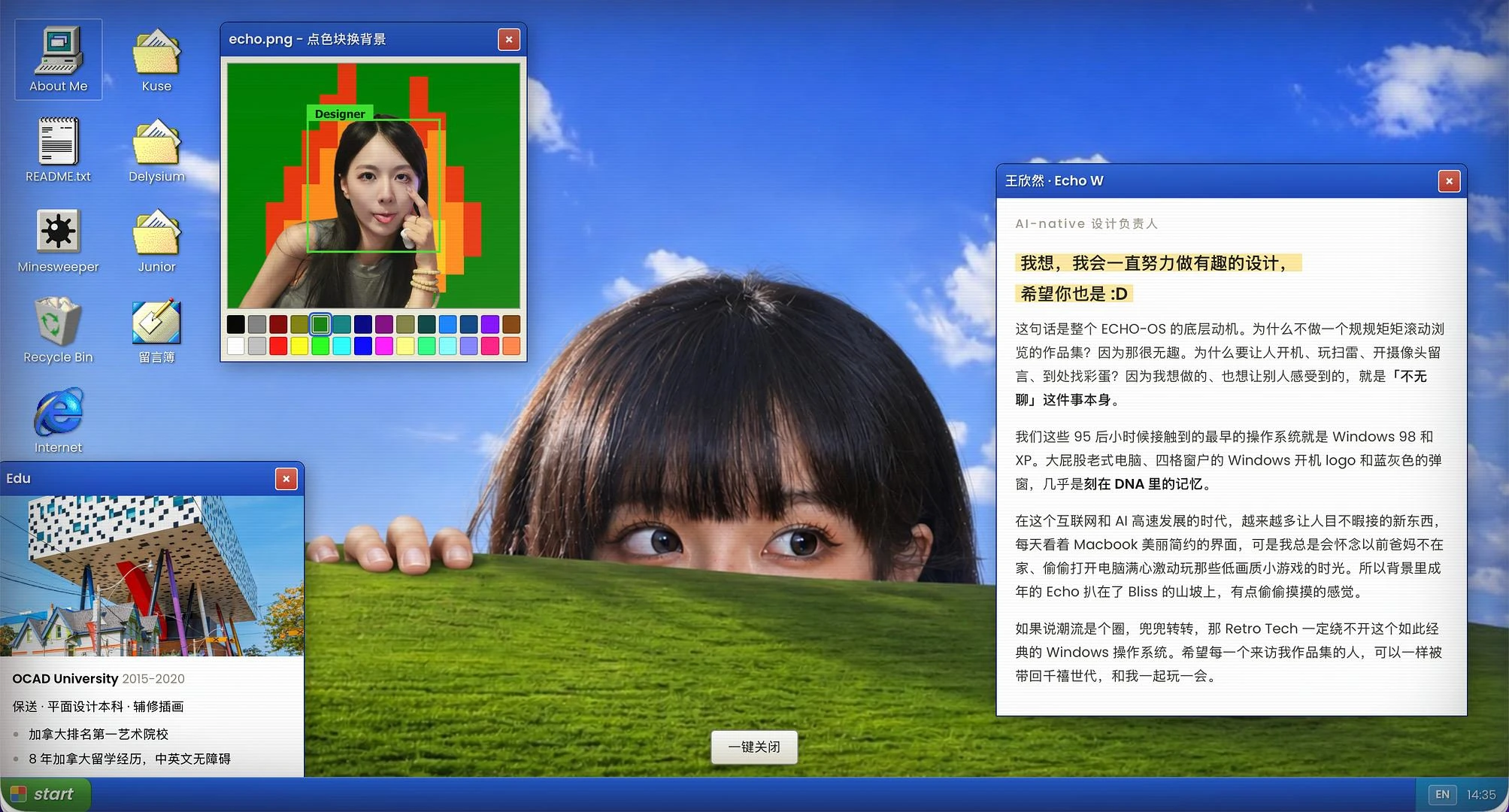
Task: Click the Edu window title
Action: coord(18,478)
